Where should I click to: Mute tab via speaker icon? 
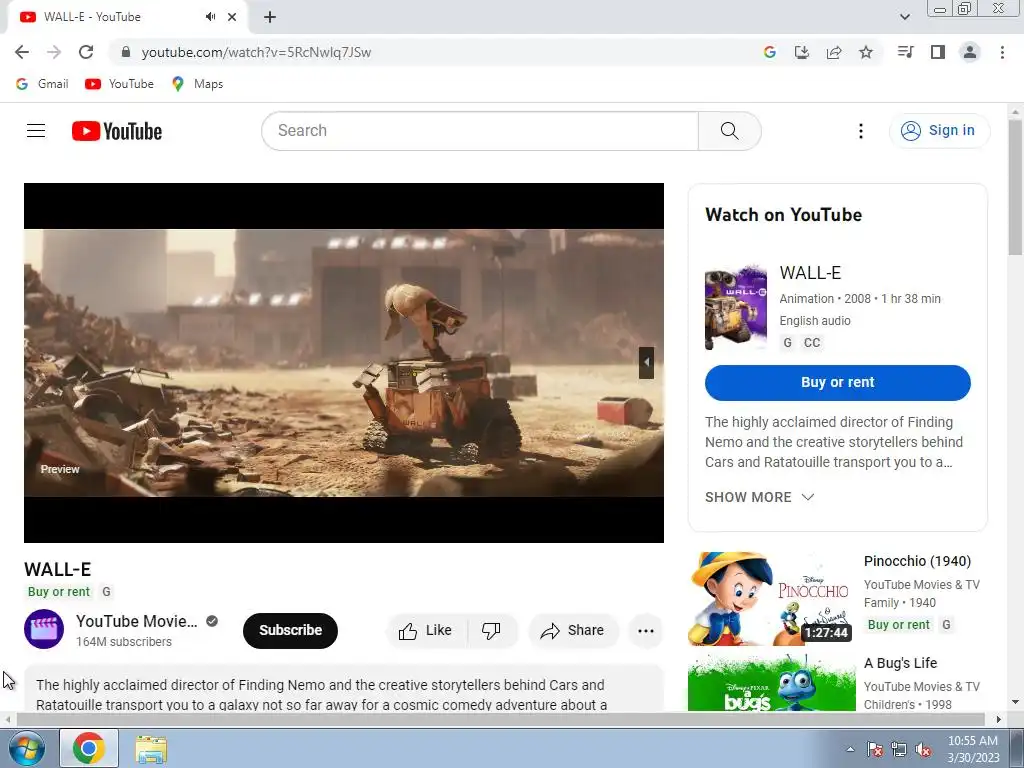tap(210, 17)
